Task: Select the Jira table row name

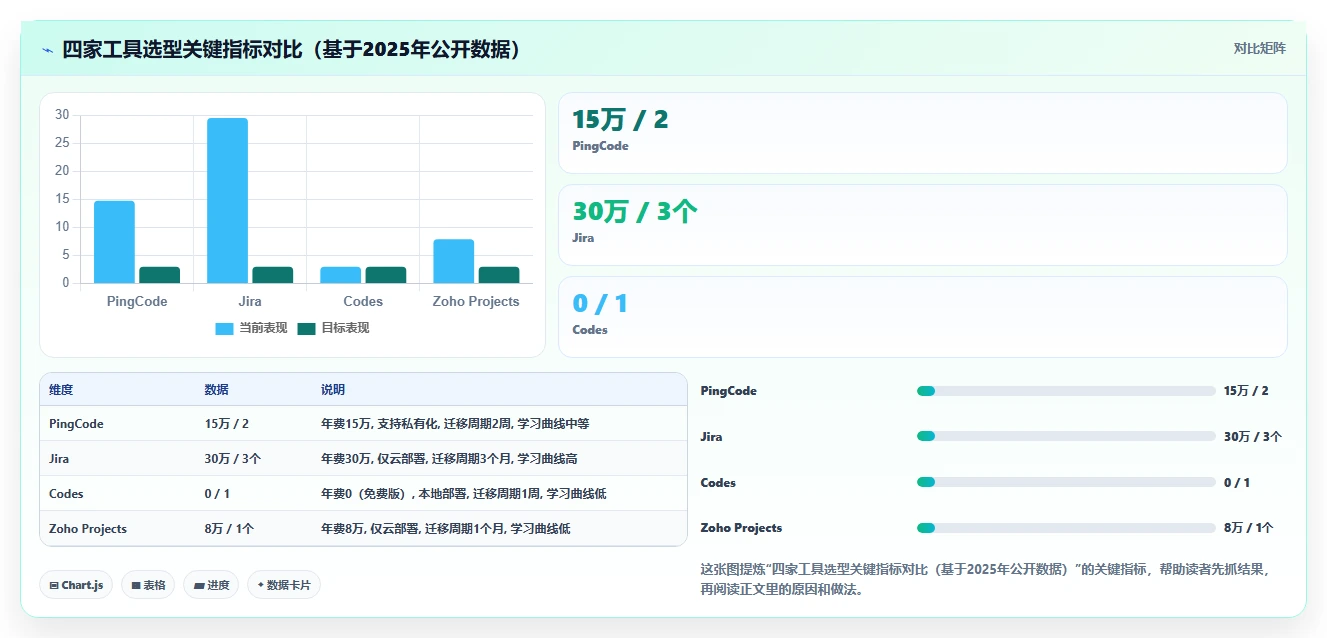Action: [x=59, y=459]
